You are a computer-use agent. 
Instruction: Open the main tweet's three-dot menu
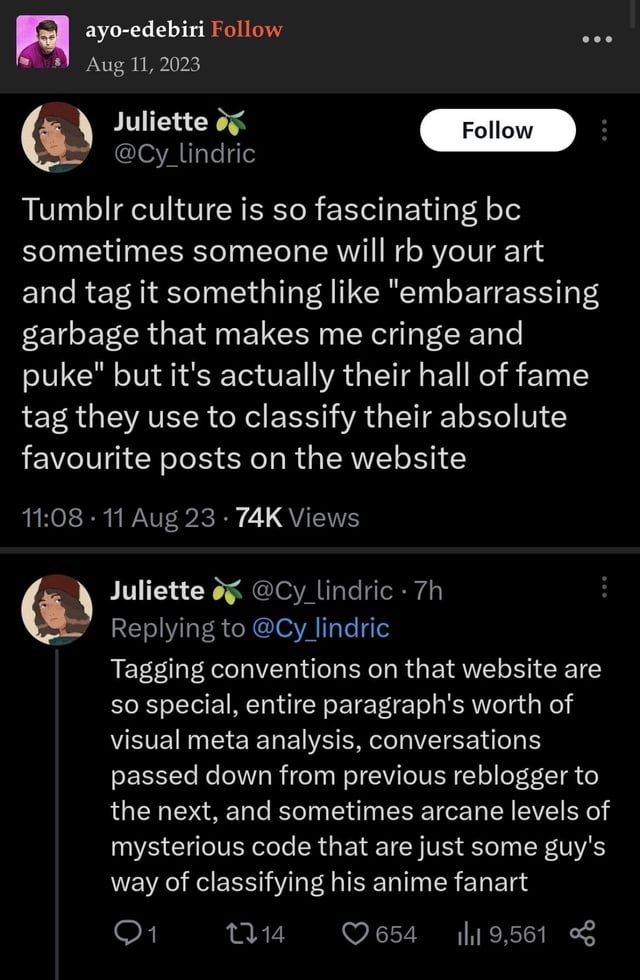603,131
